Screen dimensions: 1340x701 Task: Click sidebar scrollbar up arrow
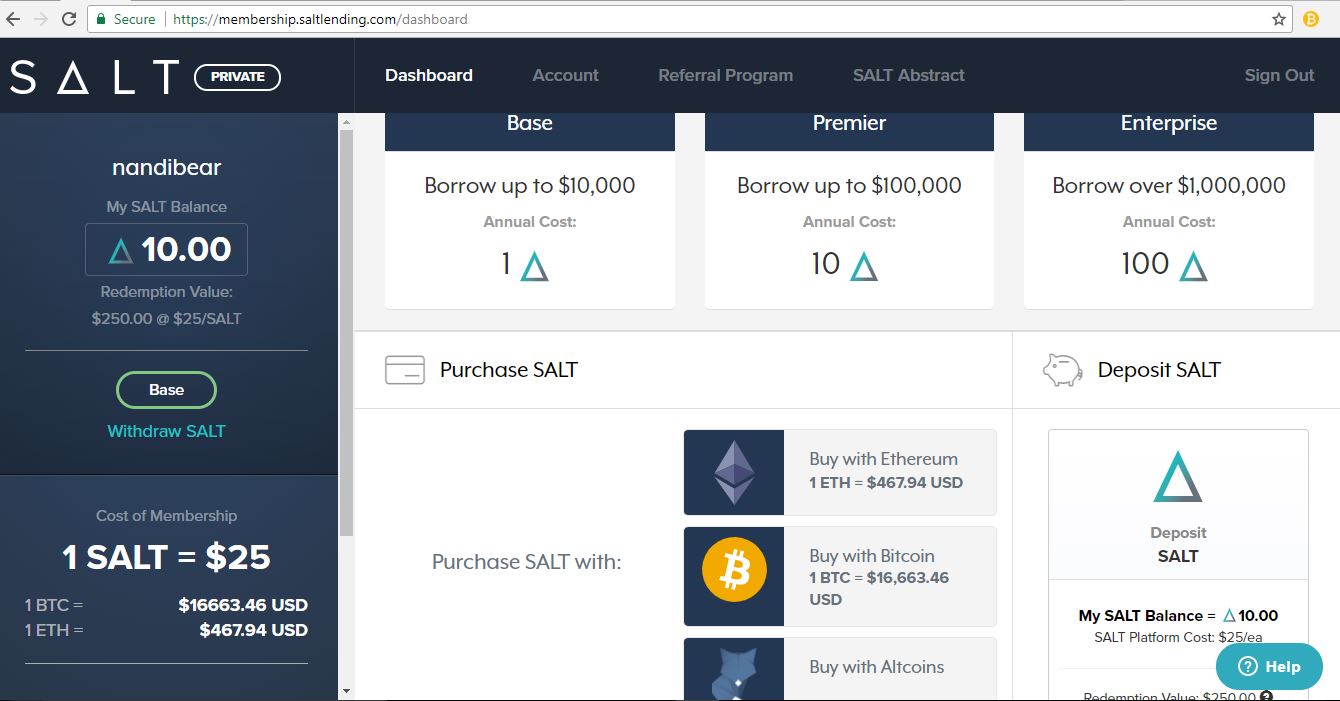[x=346, y=122]
